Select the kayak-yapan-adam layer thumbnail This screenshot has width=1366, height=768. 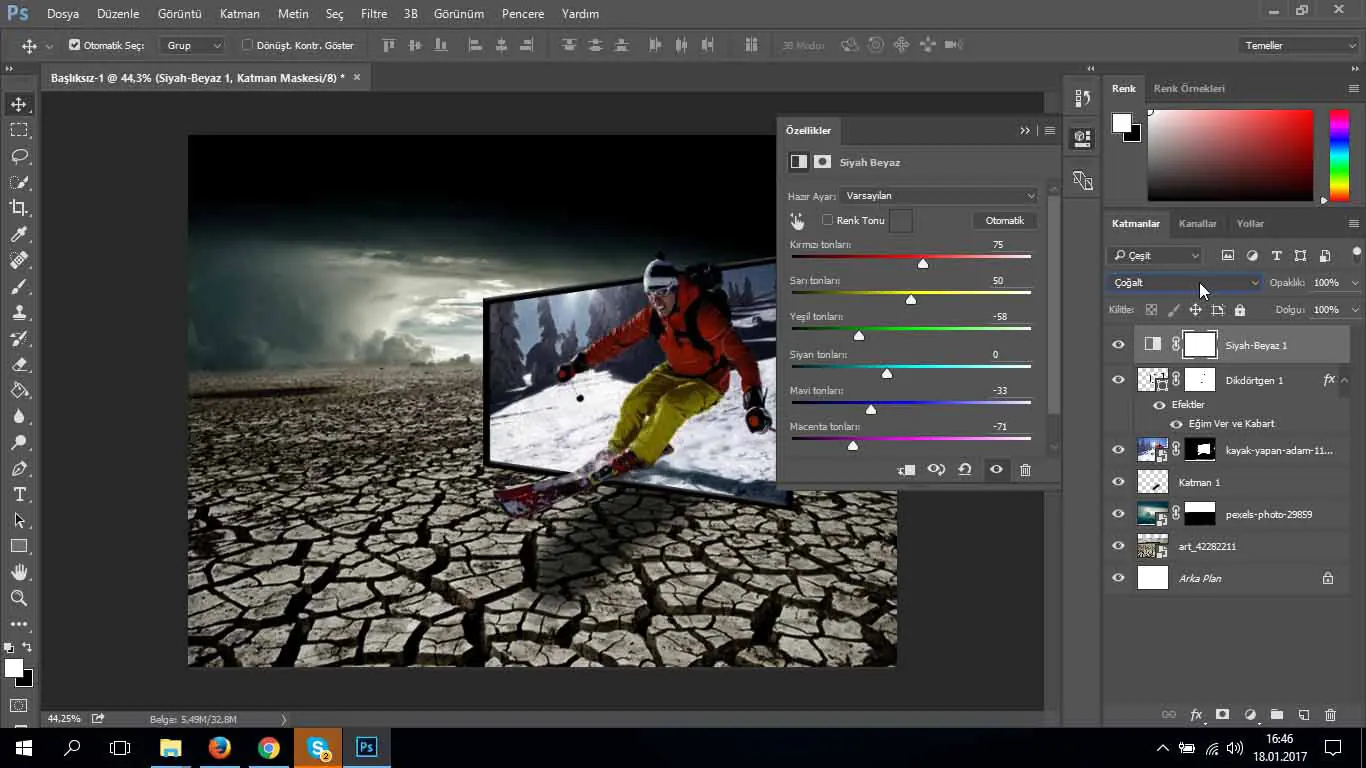pos(1153,450)
